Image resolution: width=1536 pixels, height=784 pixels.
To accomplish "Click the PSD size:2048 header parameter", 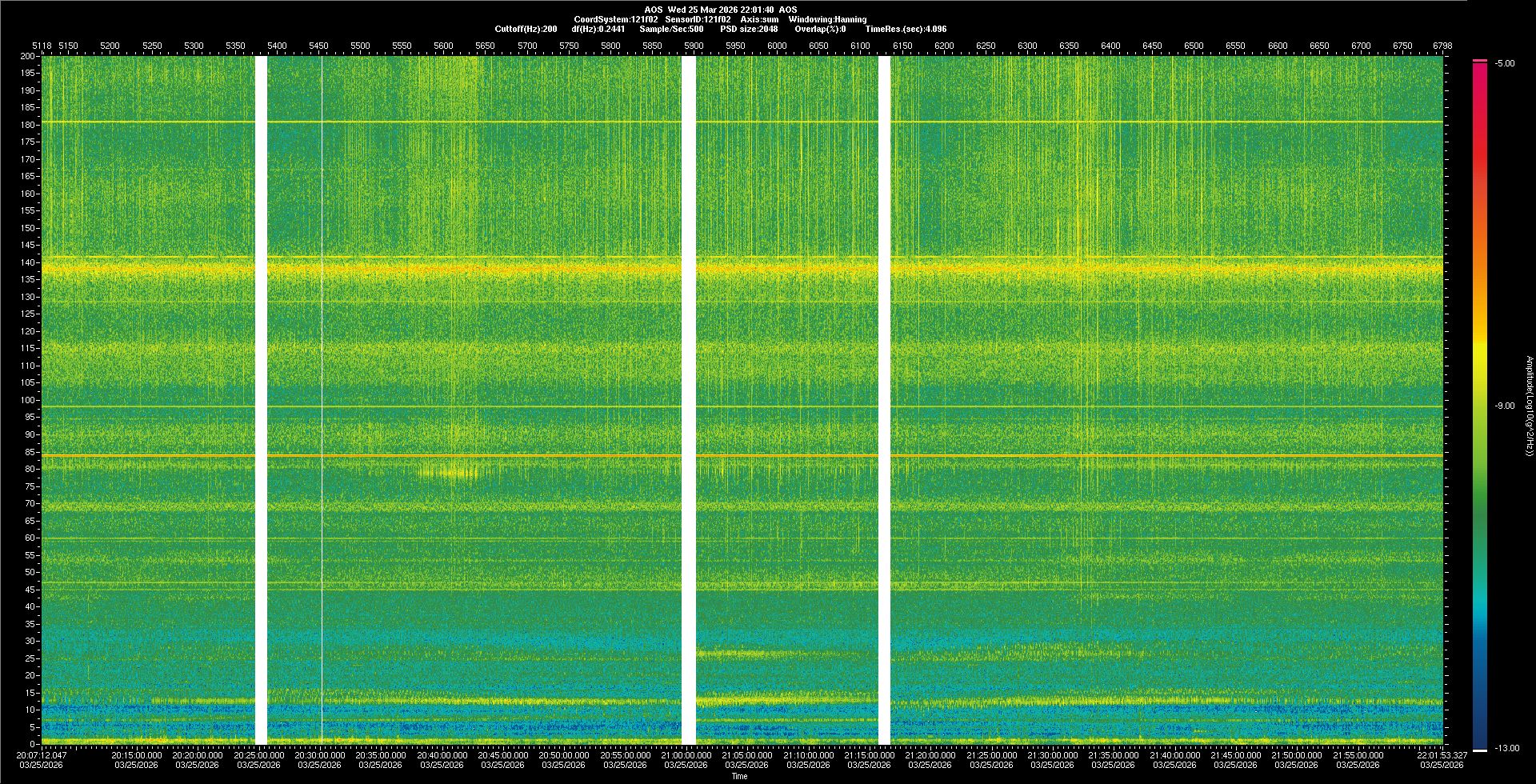I will 749,29.
